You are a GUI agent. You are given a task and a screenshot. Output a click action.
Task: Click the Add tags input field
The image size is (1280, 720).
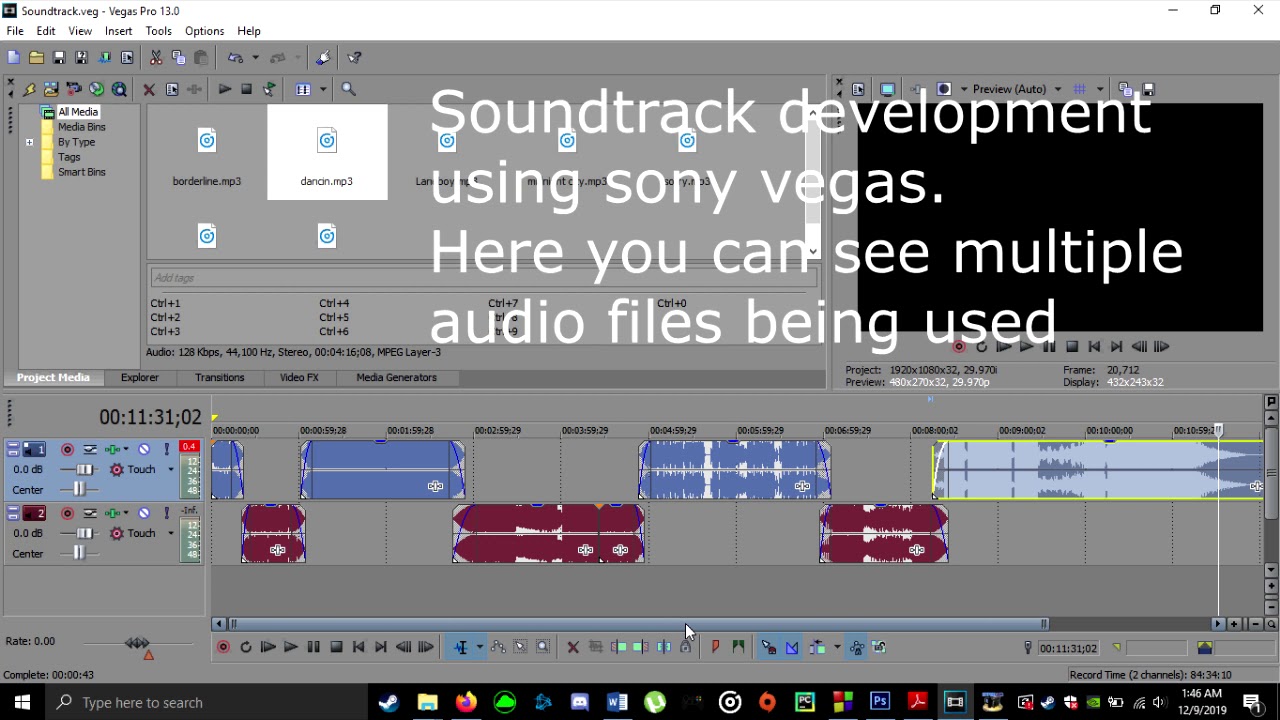tap(482, 278)
